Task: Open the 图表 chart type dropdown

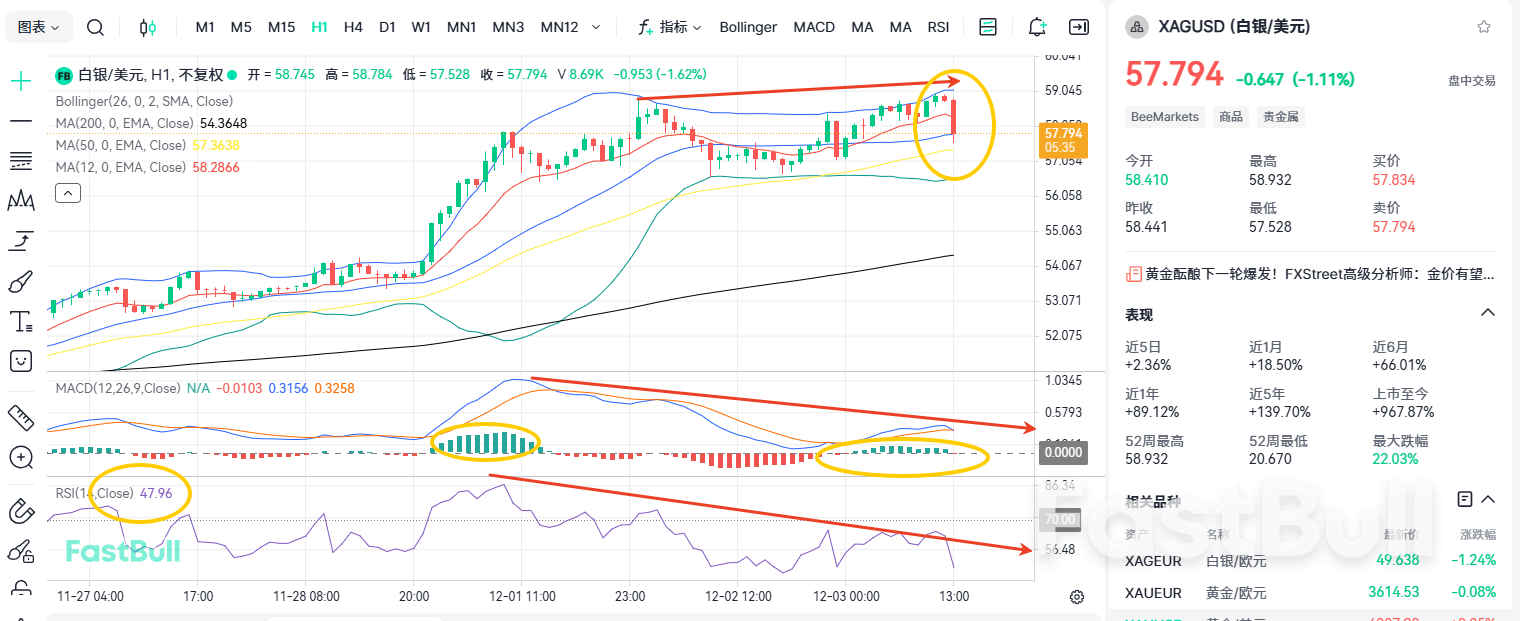Action: pyautogui.click(x=38, y=27)
